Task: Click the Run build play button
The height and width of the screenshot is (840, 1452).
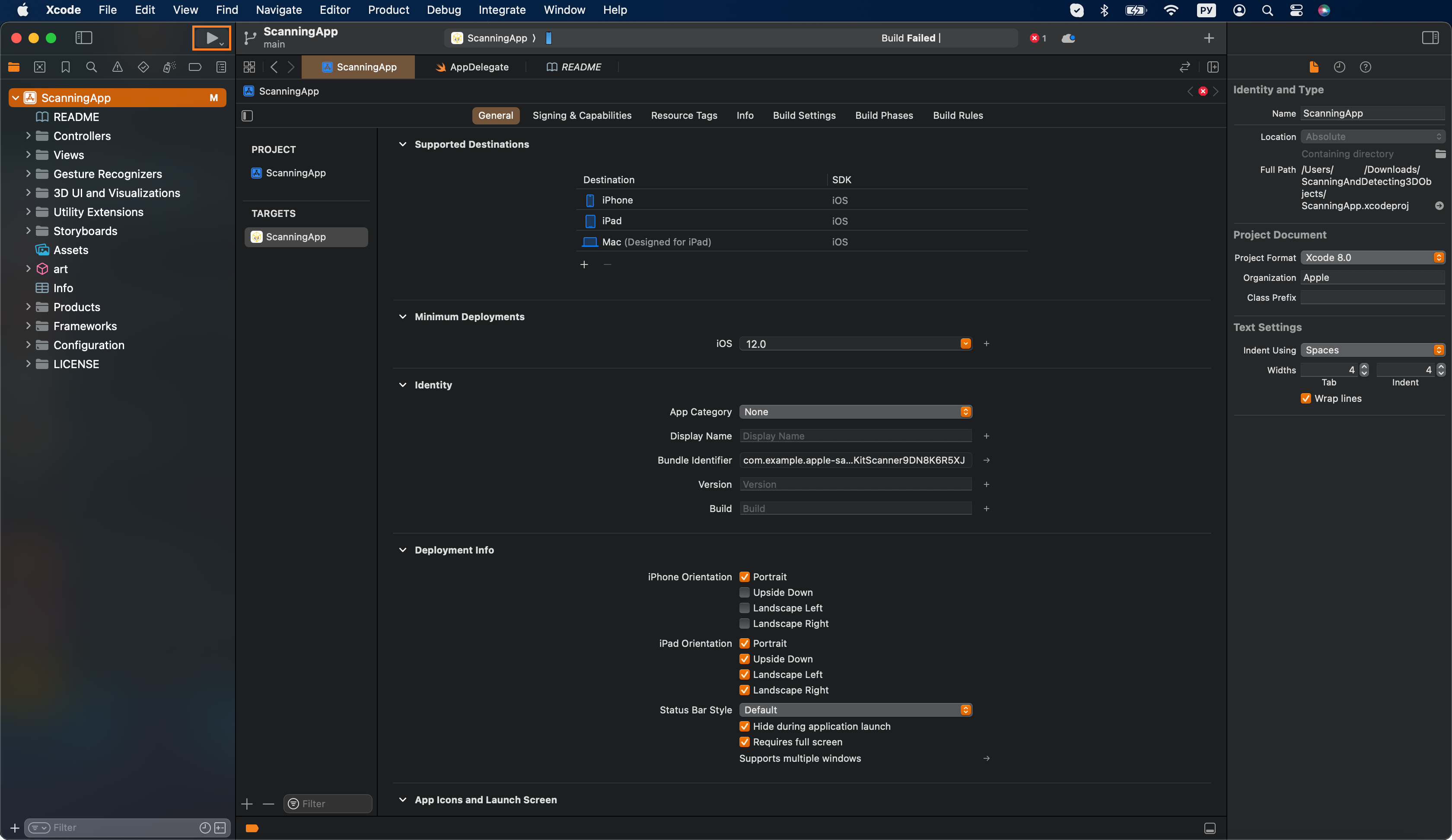Action: (x=211, y=38)
